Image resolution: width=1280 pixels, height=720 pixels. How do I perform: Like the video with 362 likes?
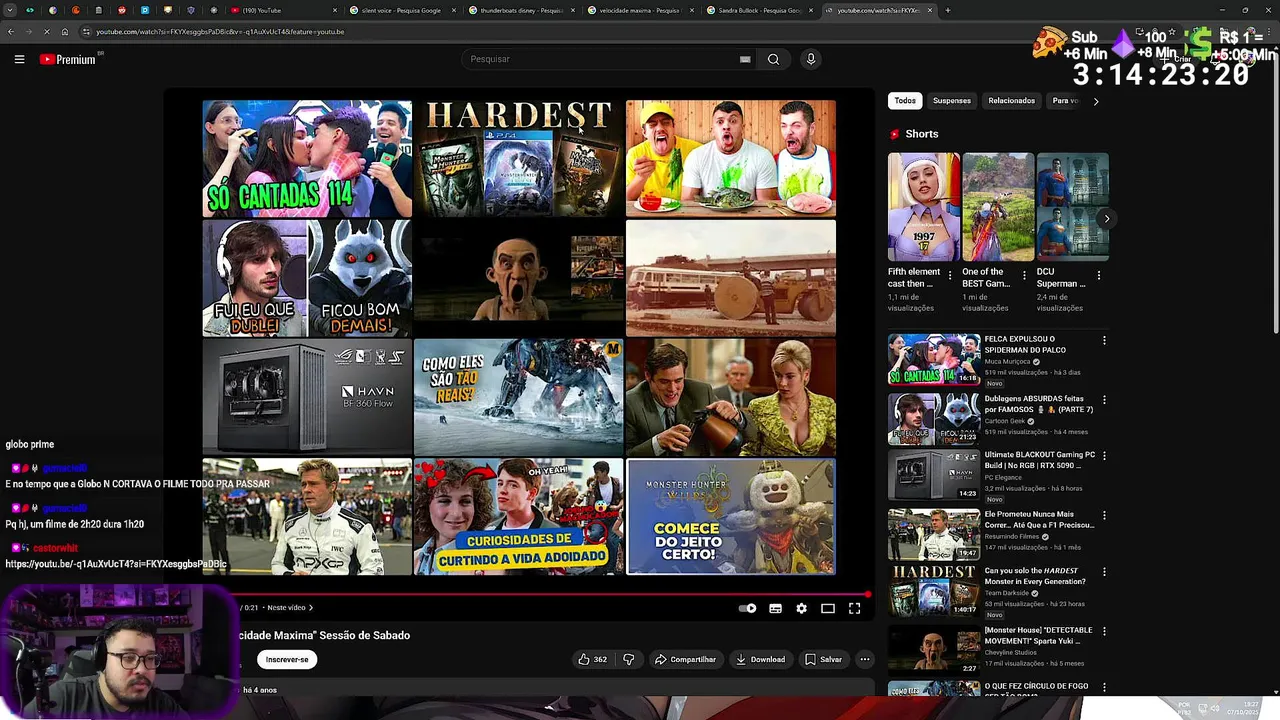pos(592,659)
